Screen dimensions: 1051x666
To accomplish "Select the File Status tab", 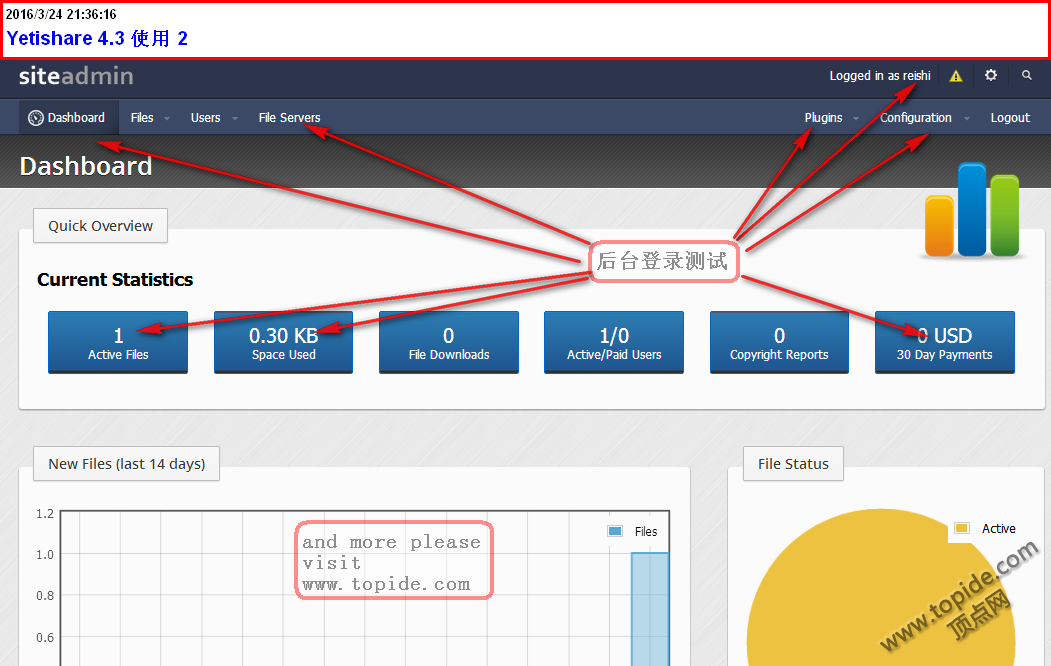I will (x=793, y=464).
